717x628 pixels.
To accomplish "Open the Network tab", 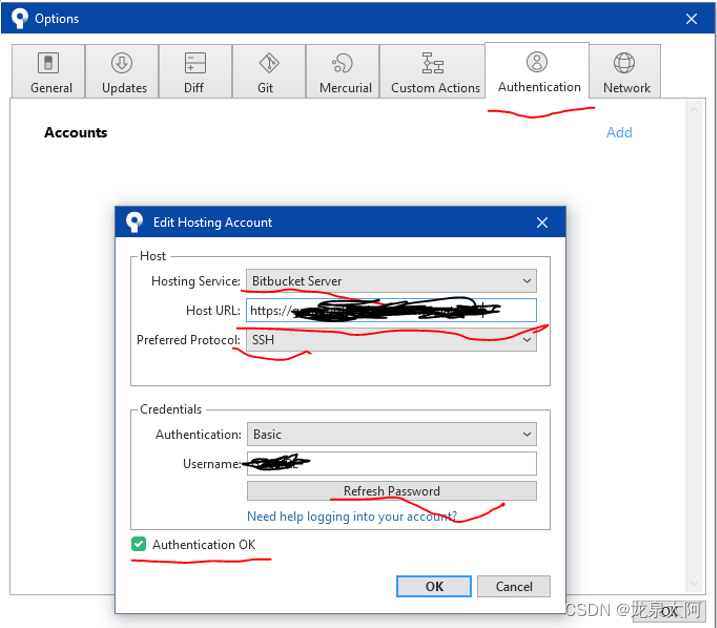I will (x=625, y=71).
